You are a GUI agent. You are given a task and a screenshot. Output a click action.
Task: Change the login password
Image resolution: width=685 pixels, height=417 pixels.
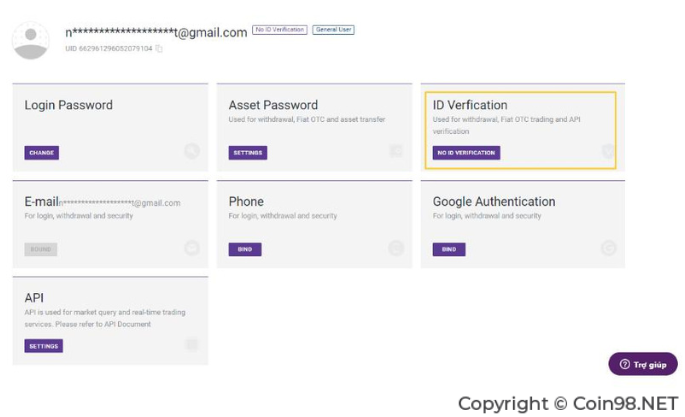(42, 153)
